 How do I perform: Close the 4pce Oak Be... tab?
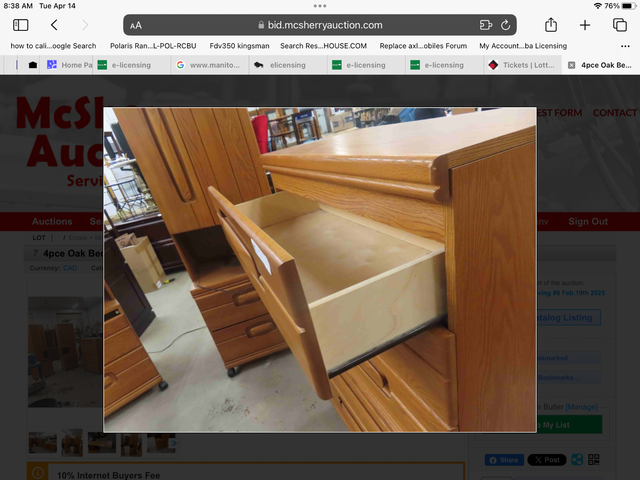[x=571, y=65]
